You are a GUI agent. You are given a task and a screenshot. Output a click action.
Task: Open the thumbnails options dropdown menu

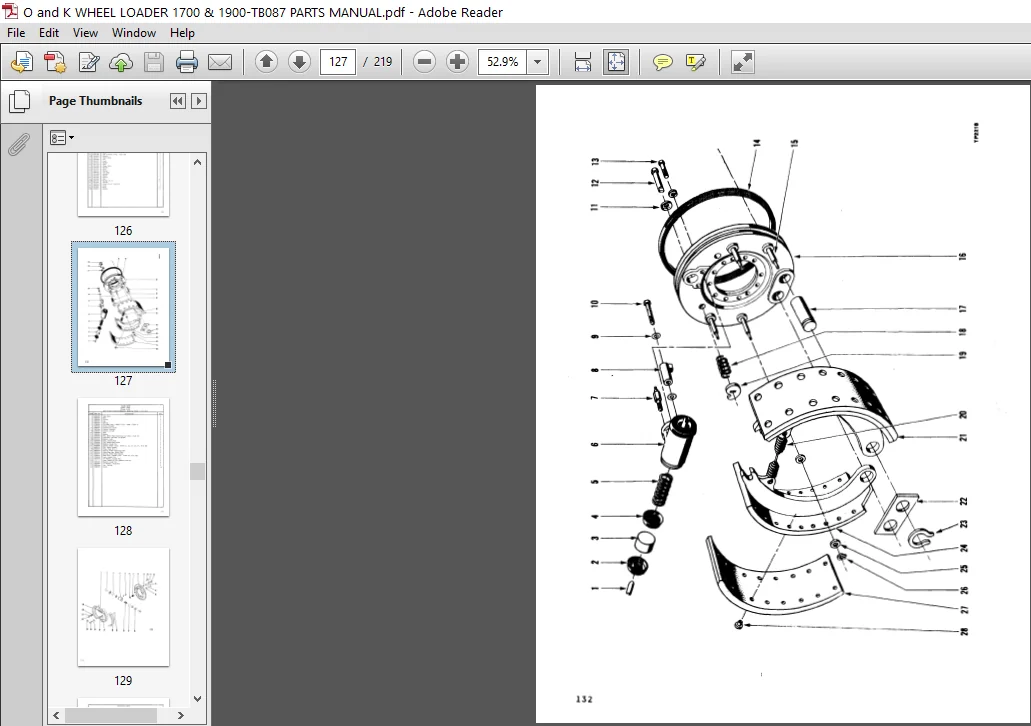(62, 137)
